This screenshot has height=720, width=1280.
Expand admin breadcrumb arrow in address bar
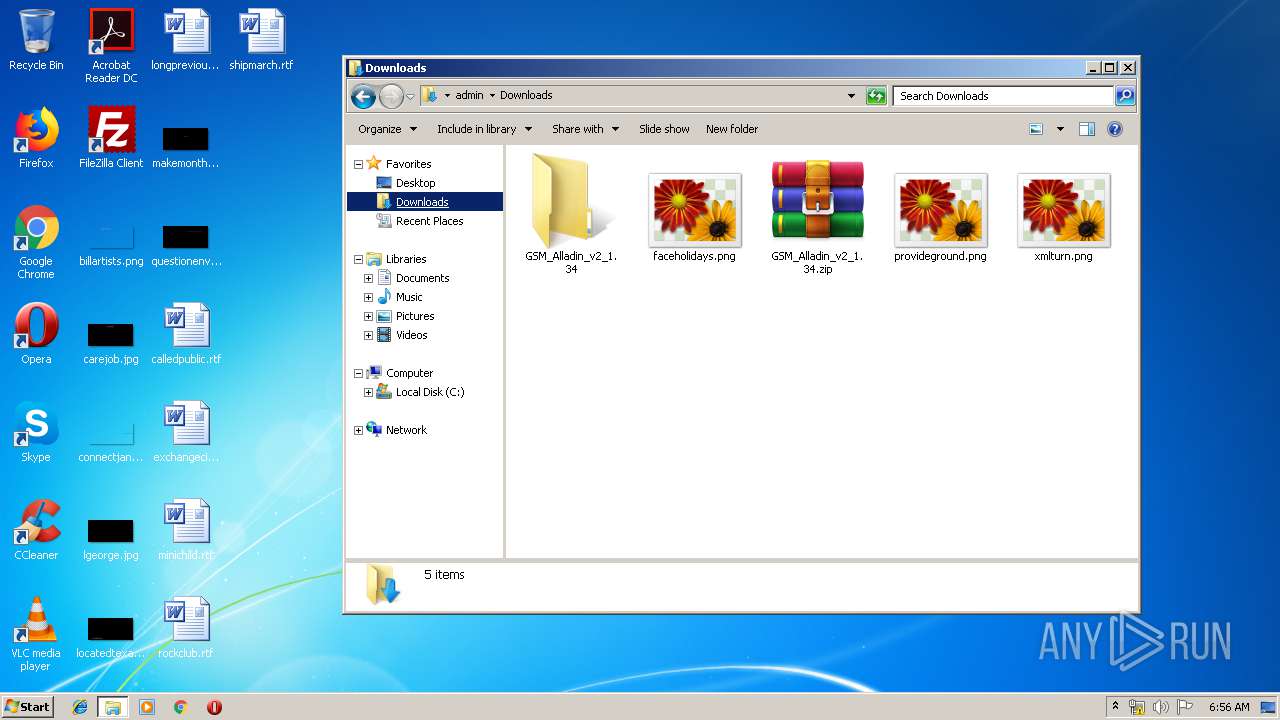(492, 96)
